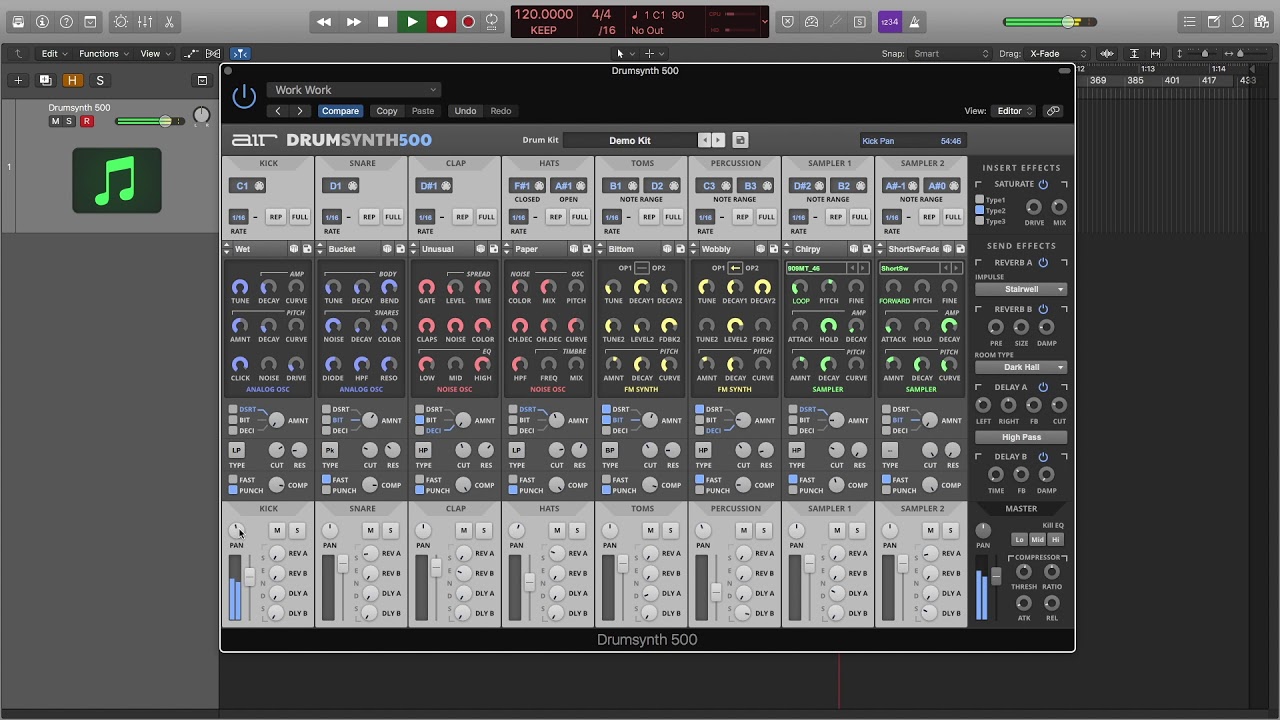Randomize the Kick preset with the dice icon
This screenshot has width=1280, height=720.
[x=294, y=249]
